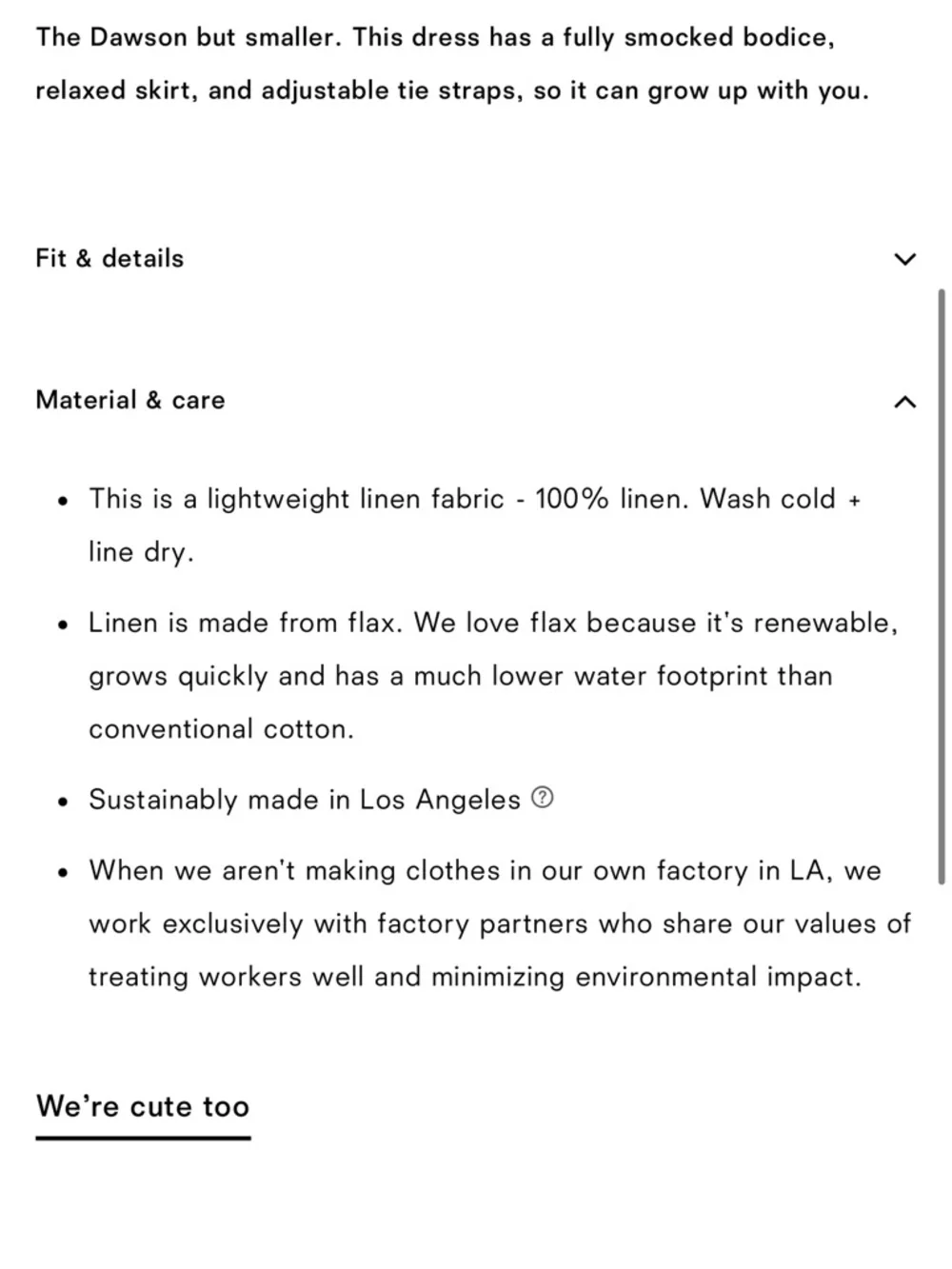952x1269 pixels.
Task: Click the Sustainably made in Los Angeles text
Action: [x=305, y=800]
